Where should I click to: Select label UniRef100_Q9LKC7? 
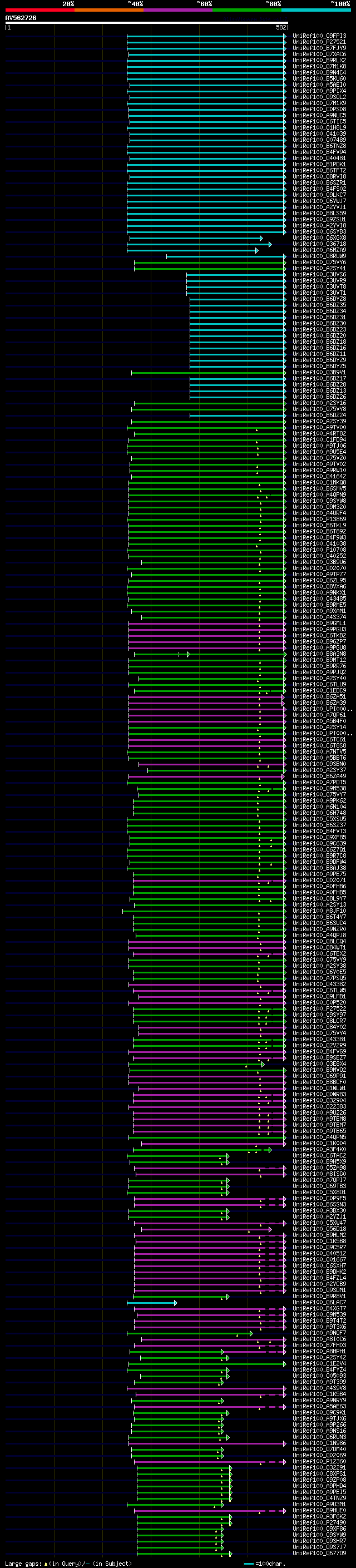coord(319,195)
